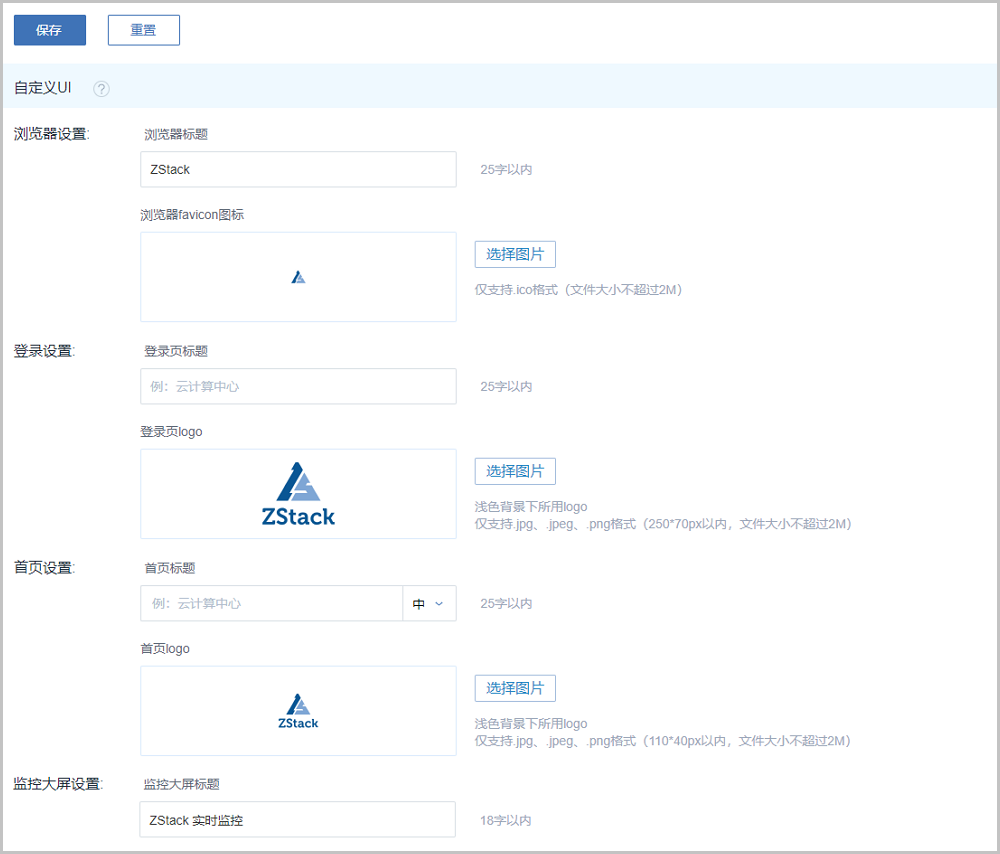1000x854 pixels.
Task: Click the 重置 reset button
Action: pos(143,30)
